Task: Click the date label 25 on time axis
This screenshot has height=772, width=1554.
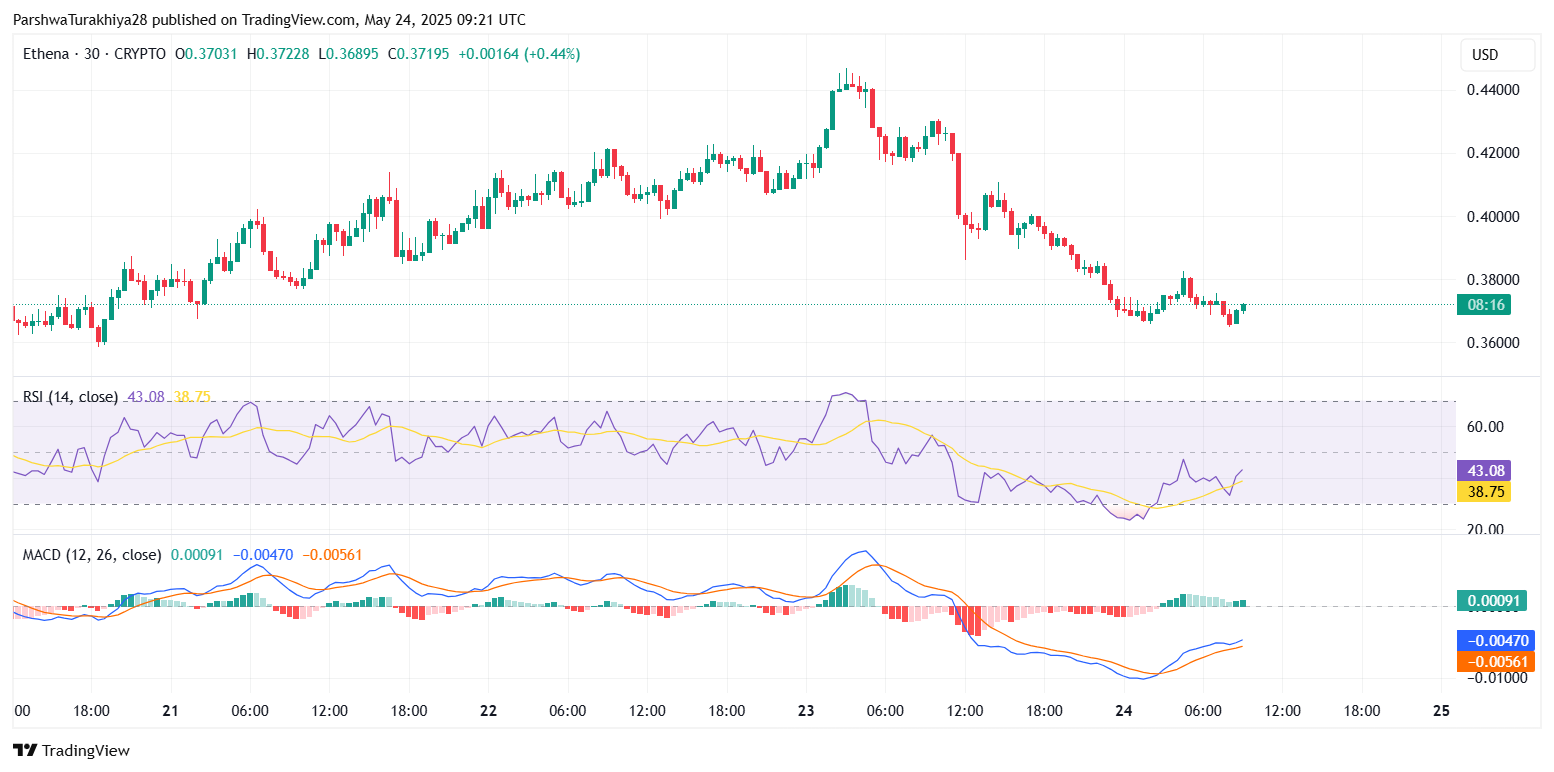Action: click(1441, 711)
